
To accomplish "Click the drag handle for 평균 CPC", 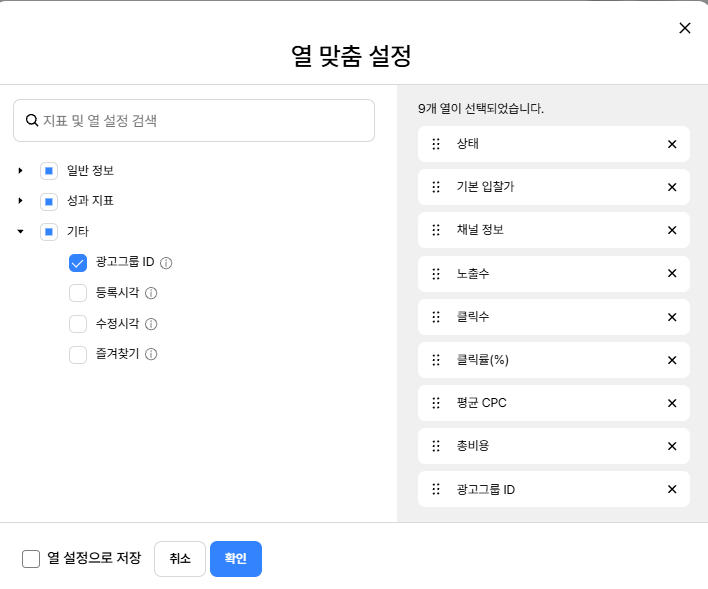I will click(436, 403).
